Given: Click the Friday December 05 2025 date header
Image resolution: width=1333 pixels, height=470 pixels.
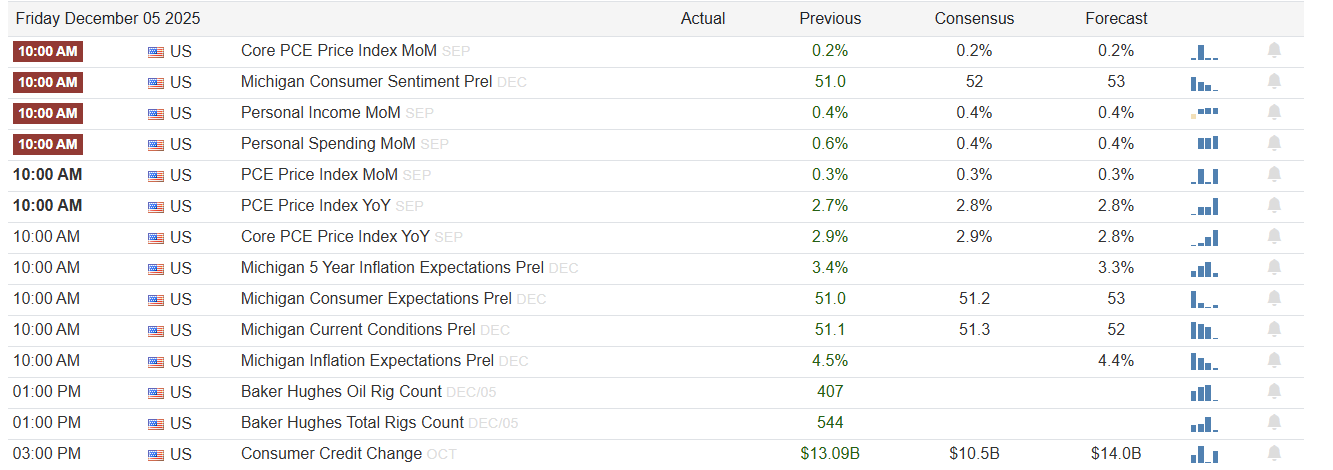Looking at the screenshot, I should 106,19.
